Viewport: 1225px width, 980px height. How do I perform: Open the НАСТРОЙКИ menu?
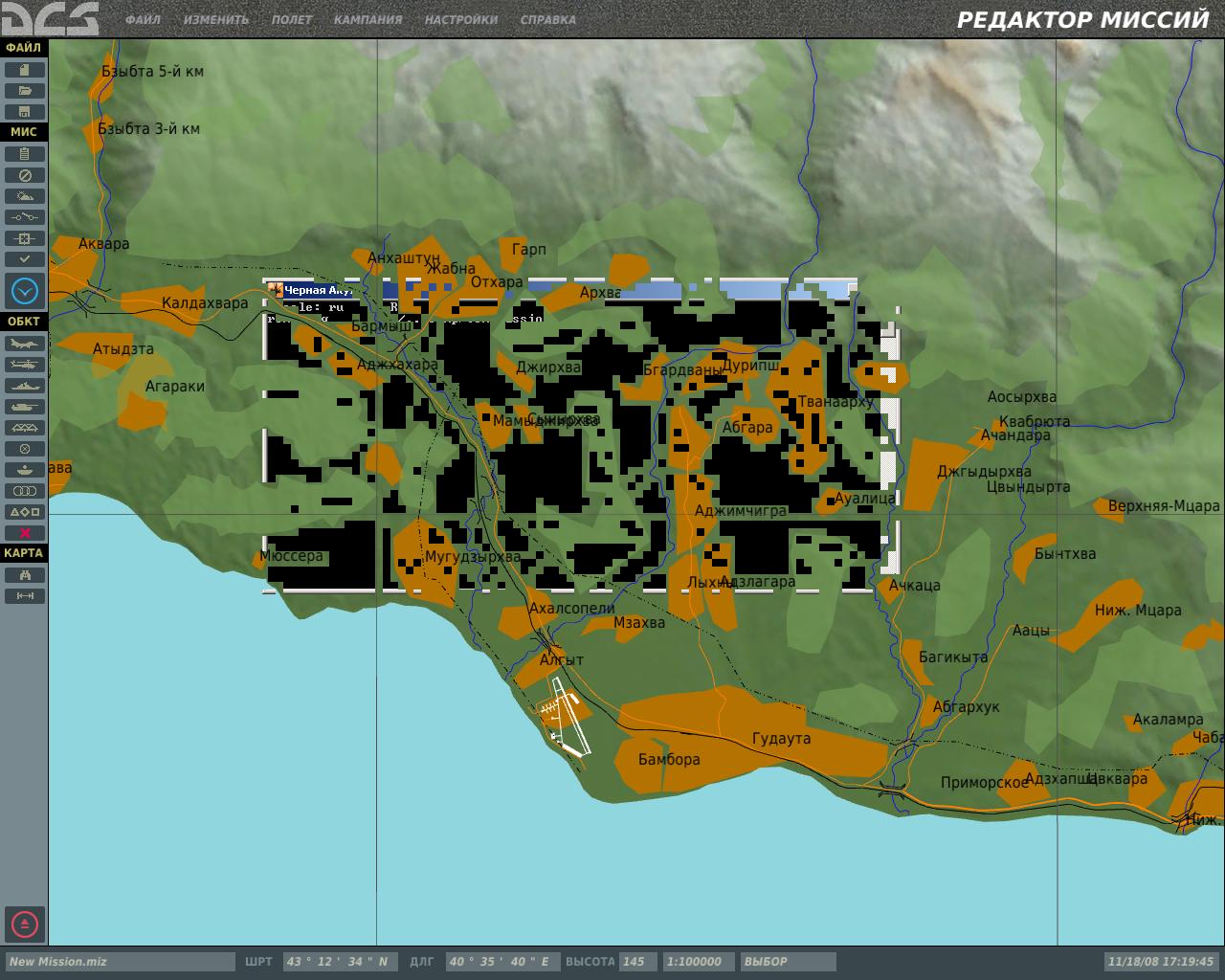(x=461, y=20)
